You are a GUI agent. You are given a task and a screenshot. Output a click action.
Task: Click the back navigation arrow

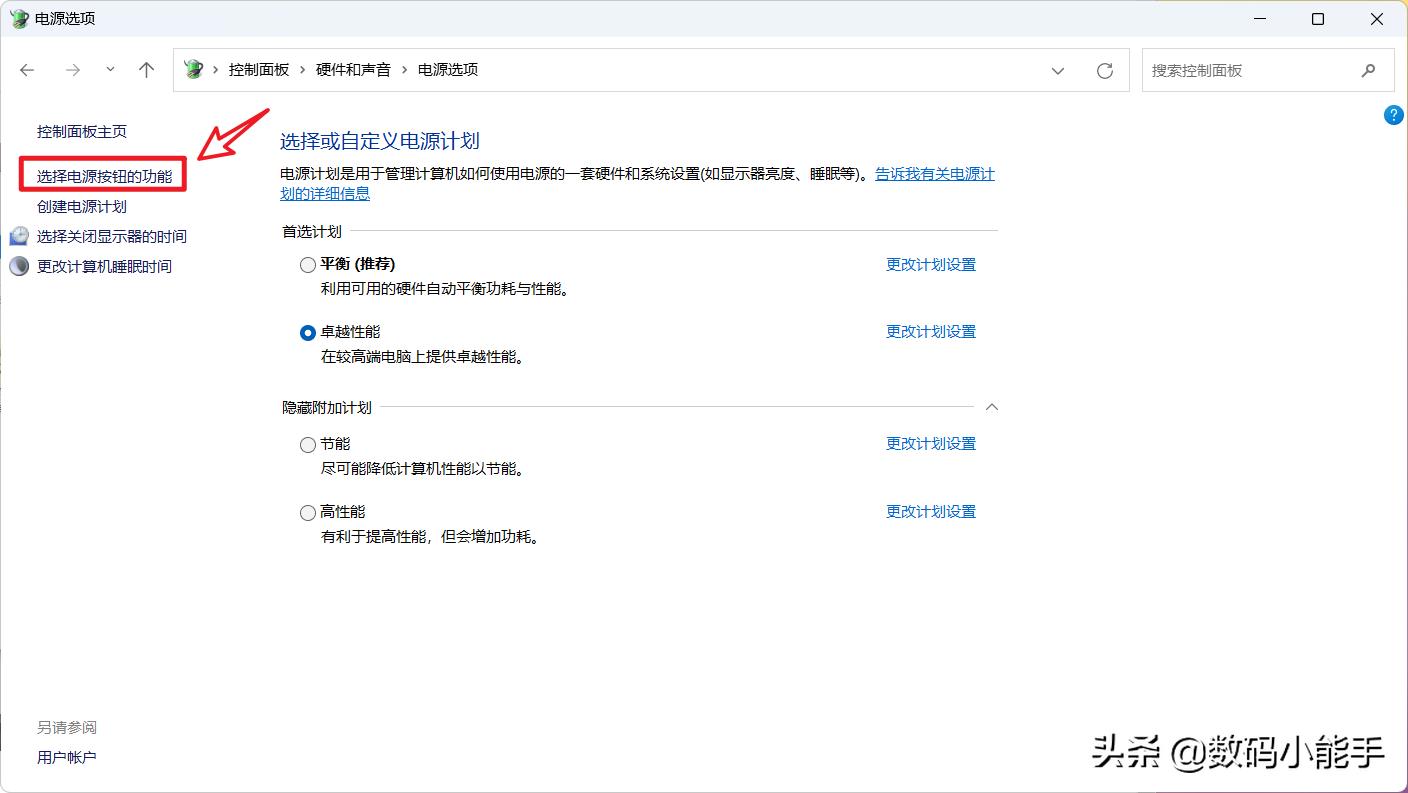[27, 70]
